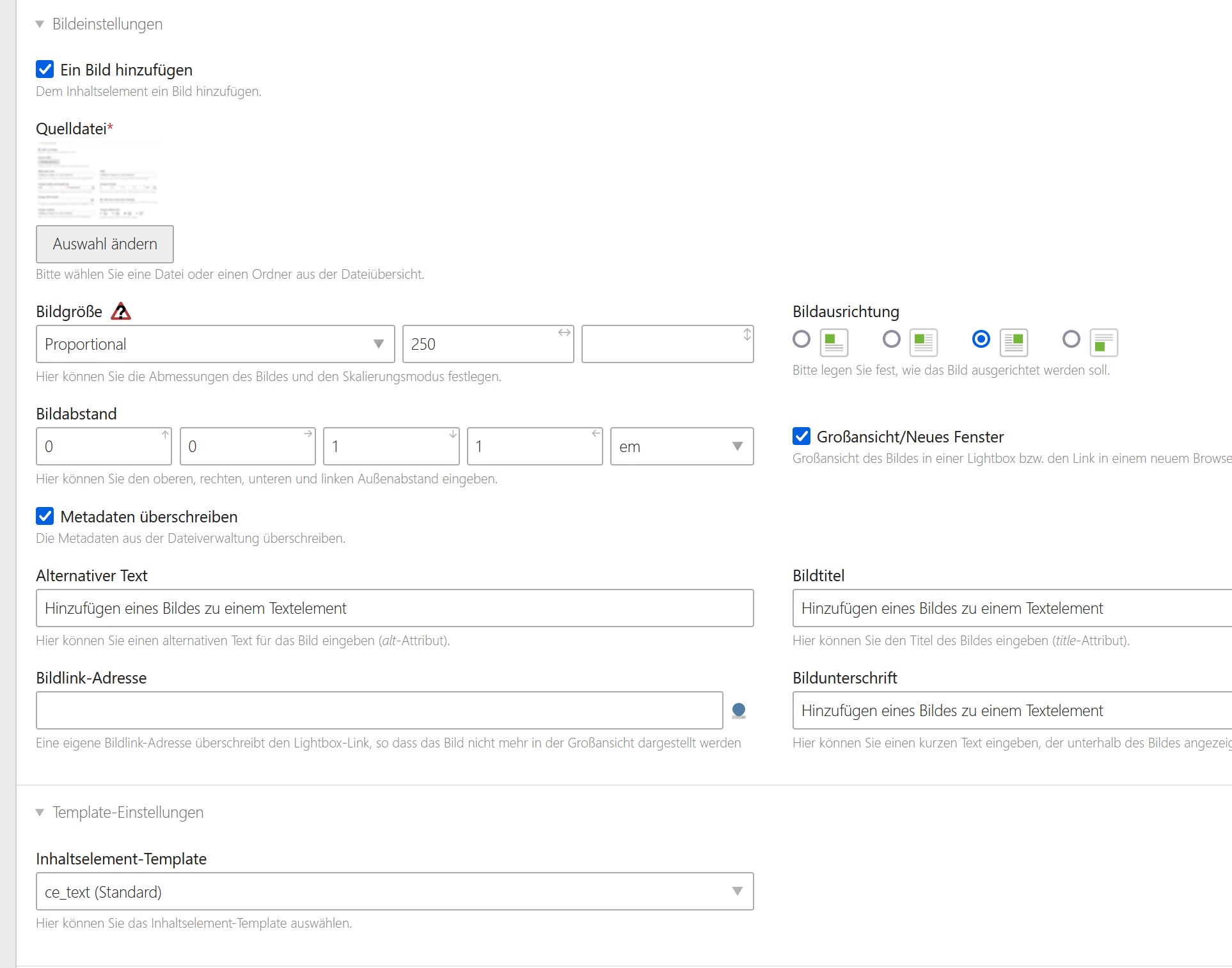This screenshot has width=1232, height=968.
Task: Open the em unit dropdown
Action: coord(681,446)
